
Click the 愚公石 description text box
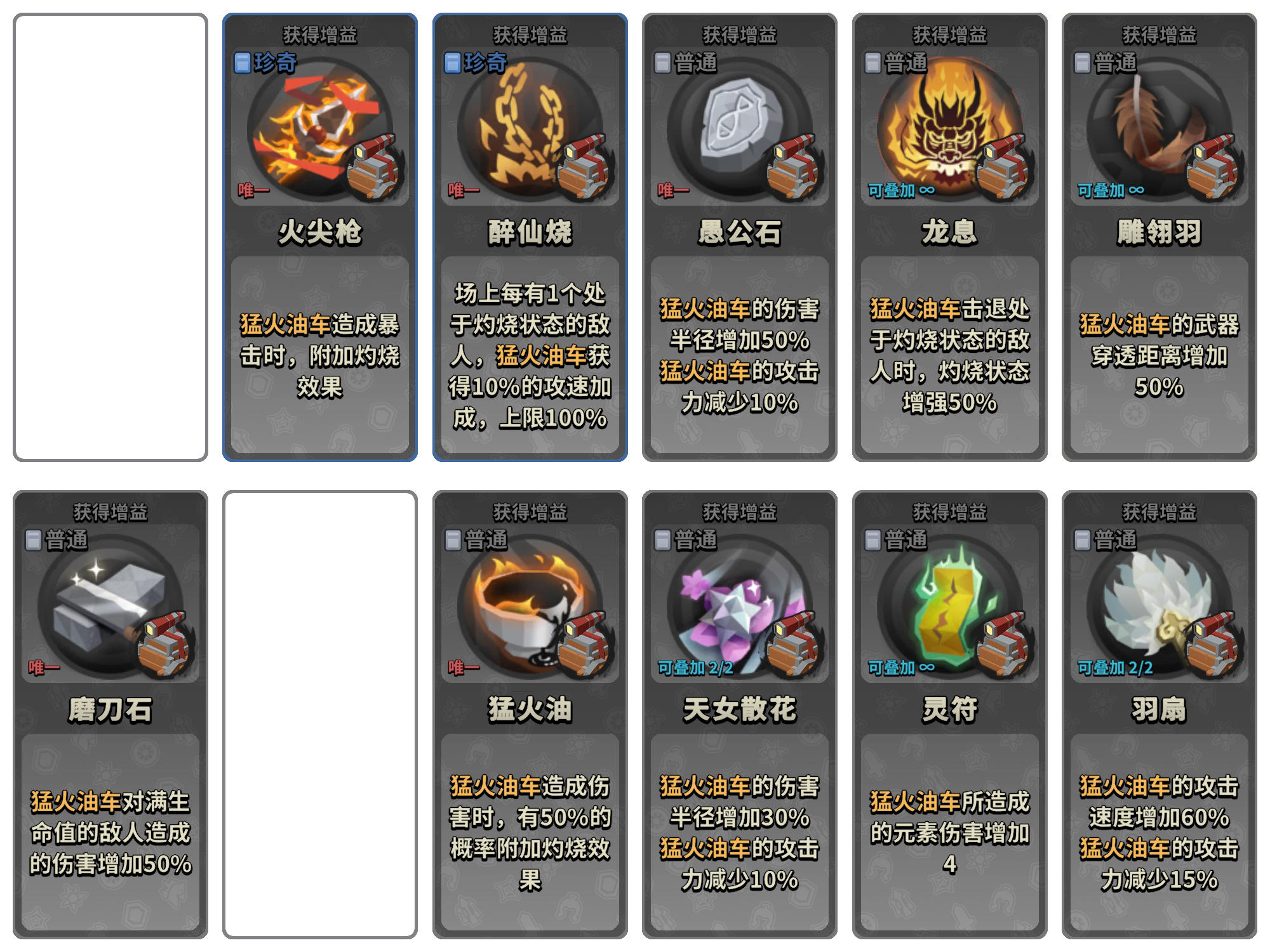tap(739, 355)
